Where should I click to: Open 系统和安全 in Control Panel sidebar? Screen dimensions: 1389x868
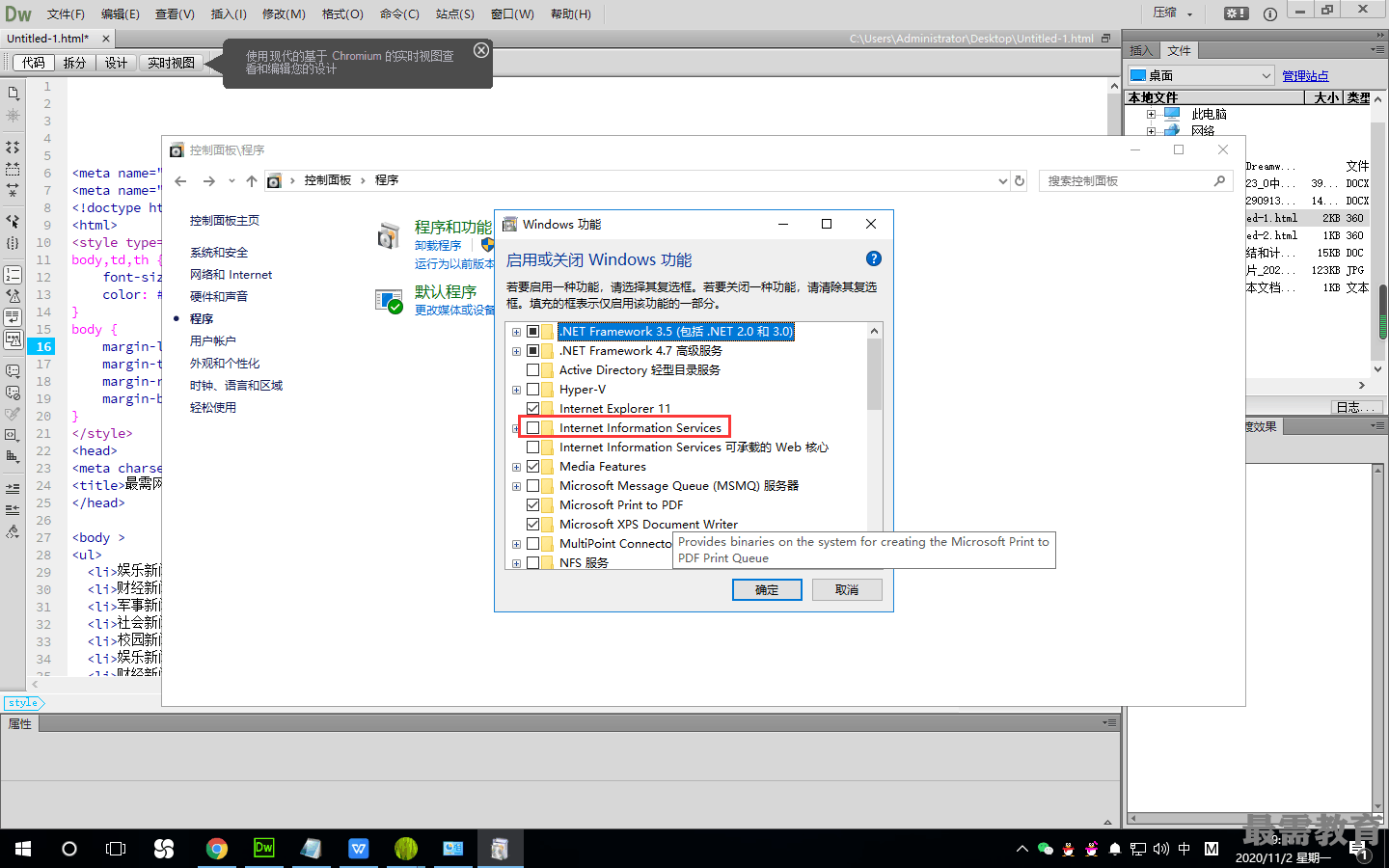[x=219, y=253]
